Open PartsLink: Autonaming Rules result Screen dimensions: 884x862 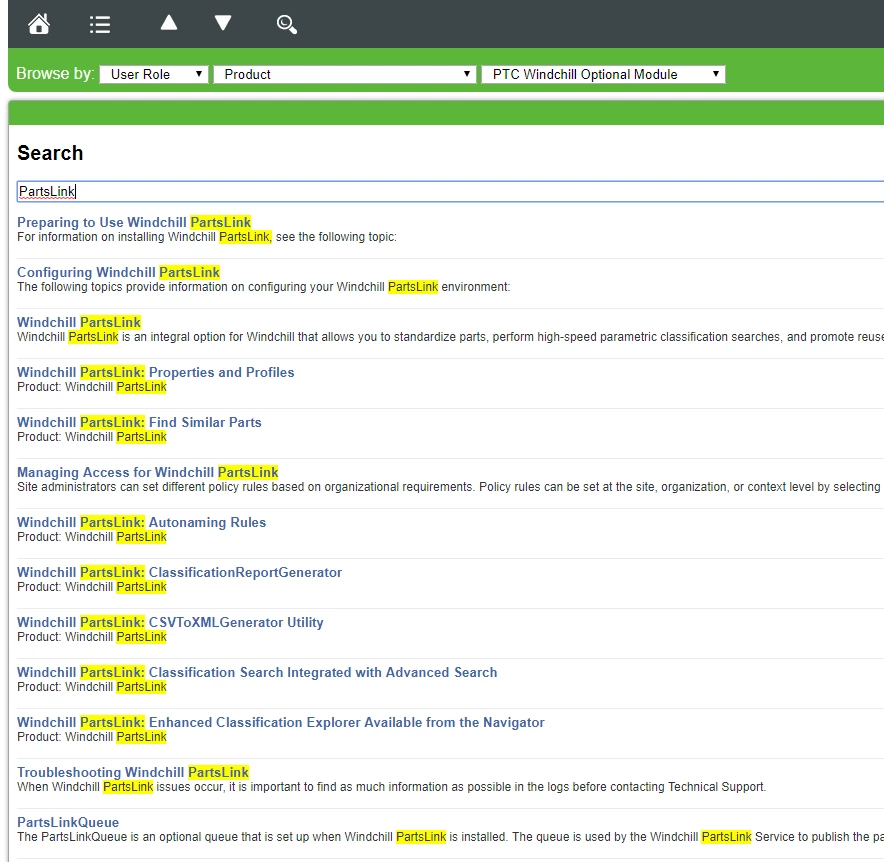click(142, 522)
